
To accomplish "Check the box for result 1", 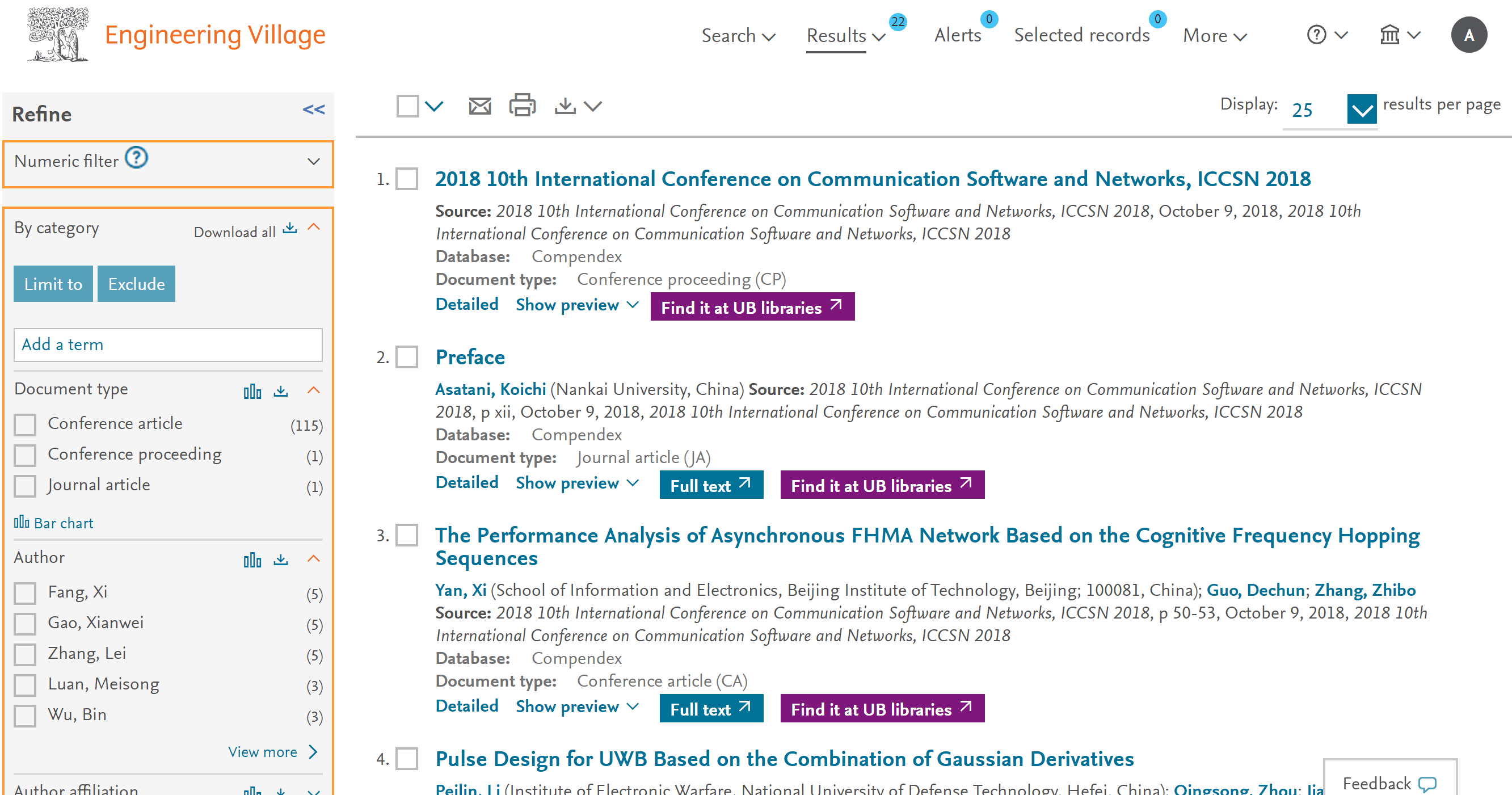I will (407, 179).
